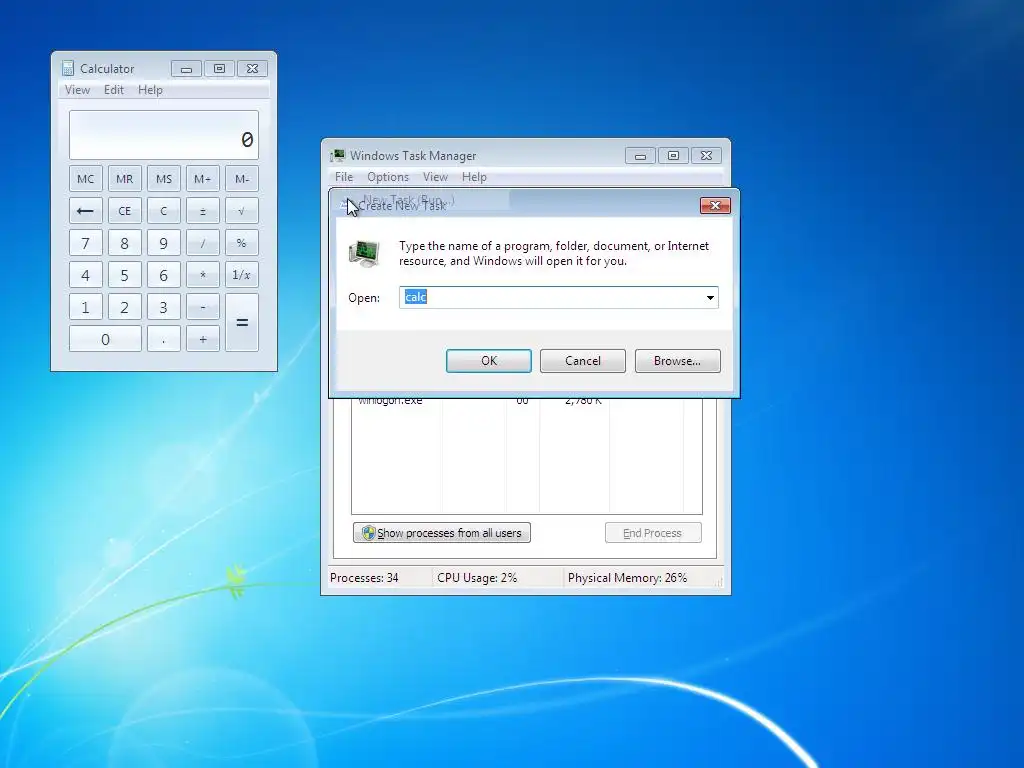Click the CE key in Calculator
Image resolution: width=1024 pixels, height=768 pixels.
coord(124,211)
